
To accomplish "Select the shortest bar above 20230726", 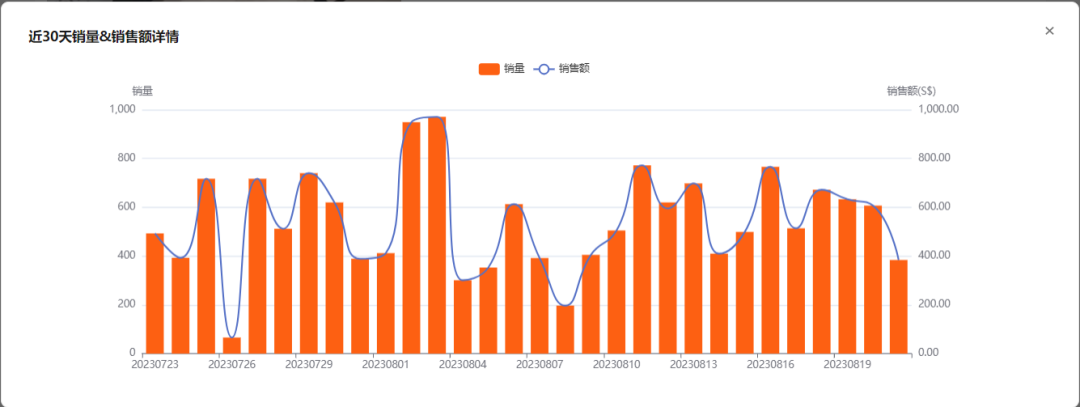I will click(232, 345).
